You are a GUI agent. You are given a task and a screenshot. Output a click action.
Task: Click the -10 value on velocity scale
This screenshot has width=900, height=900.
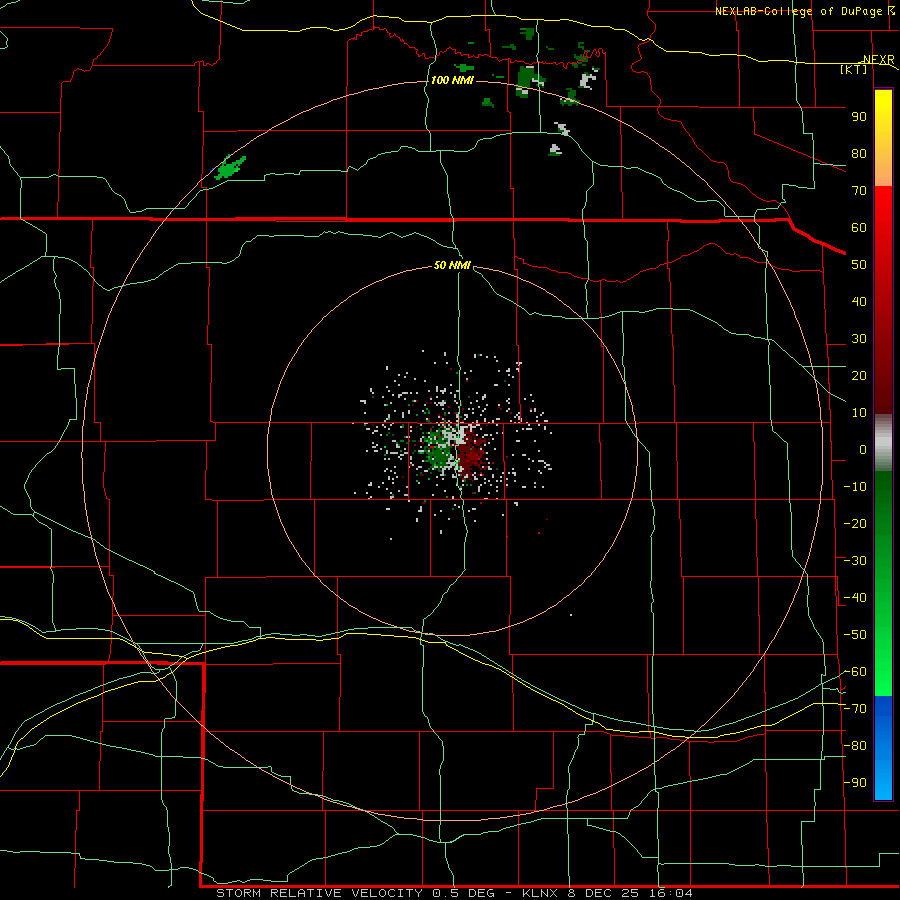[855, 487]
